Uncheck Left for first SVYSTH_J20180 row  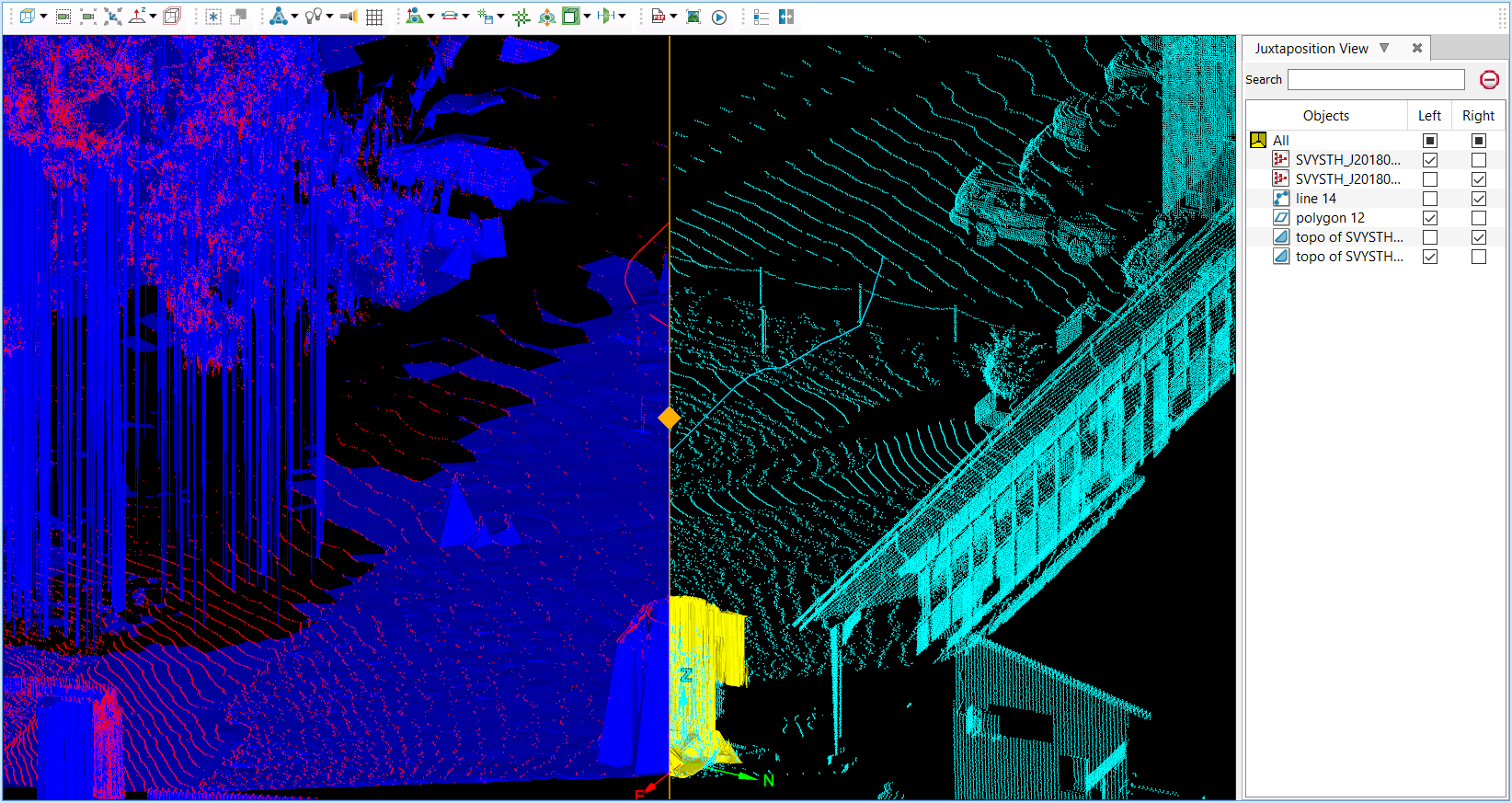point(1430,160)
